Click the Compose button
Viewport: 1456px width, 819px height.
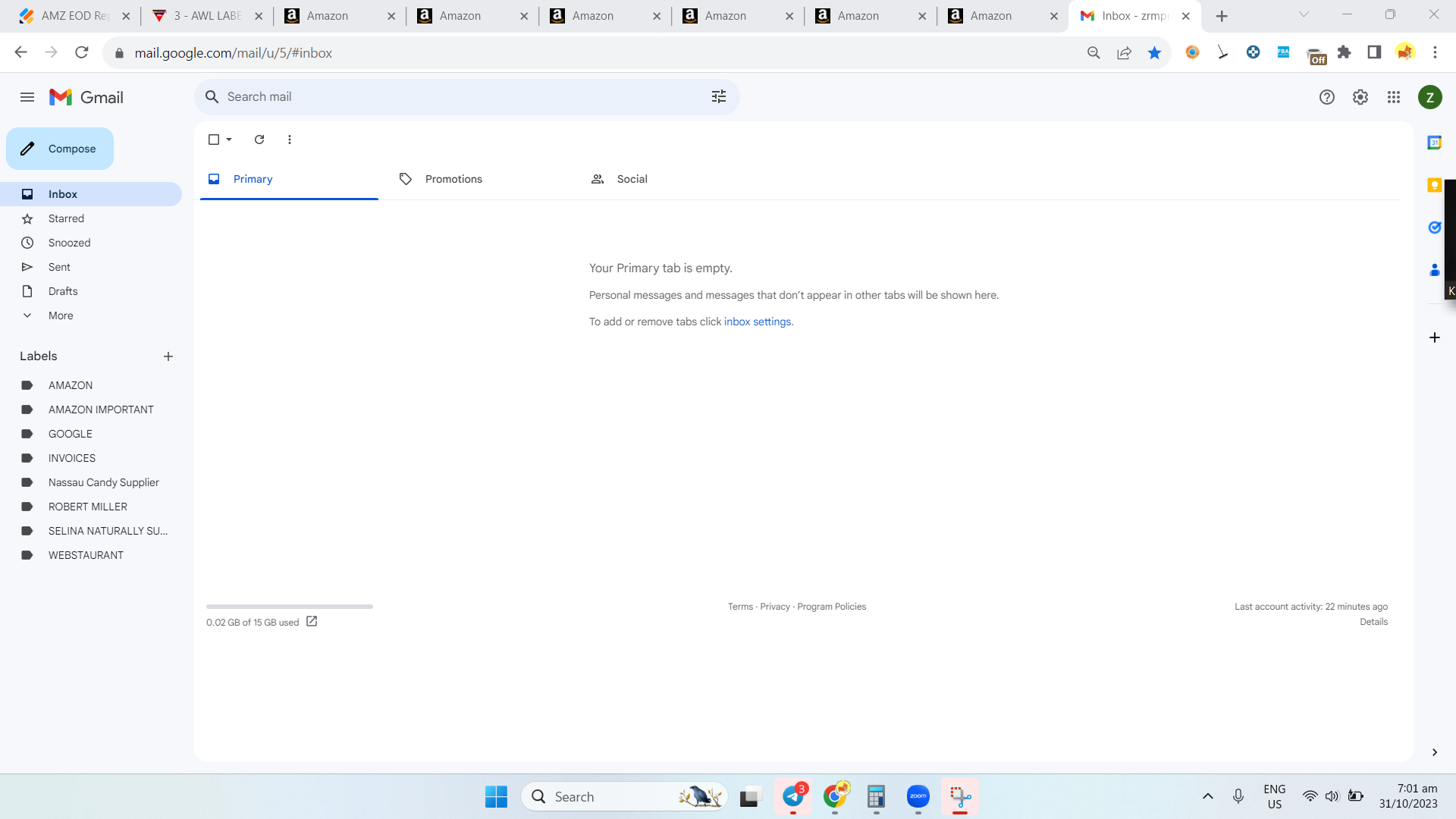click(60, 149)
